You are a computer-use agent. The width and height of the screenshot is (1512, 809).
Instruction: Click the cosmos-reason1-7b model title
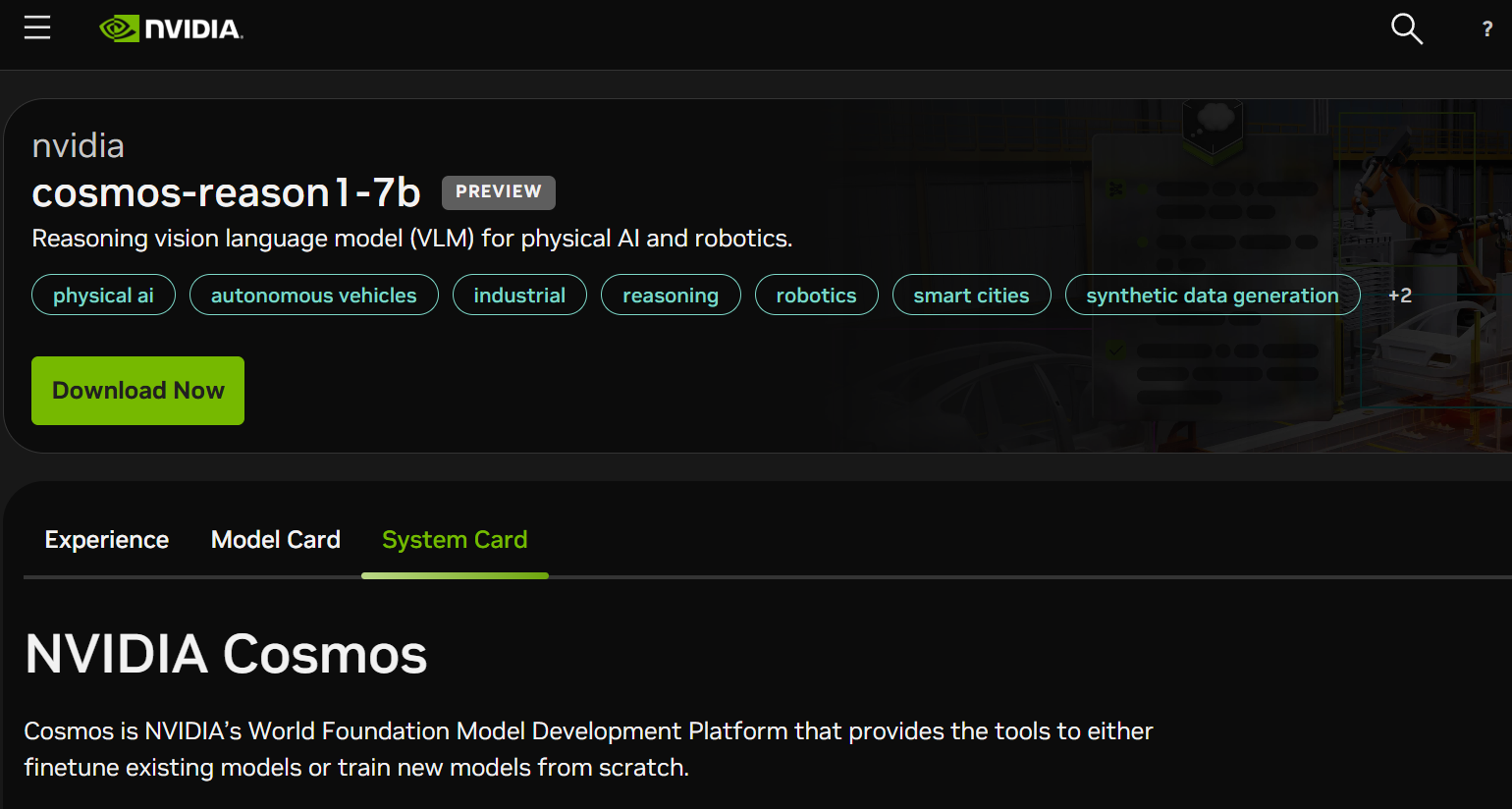point(226,192)
